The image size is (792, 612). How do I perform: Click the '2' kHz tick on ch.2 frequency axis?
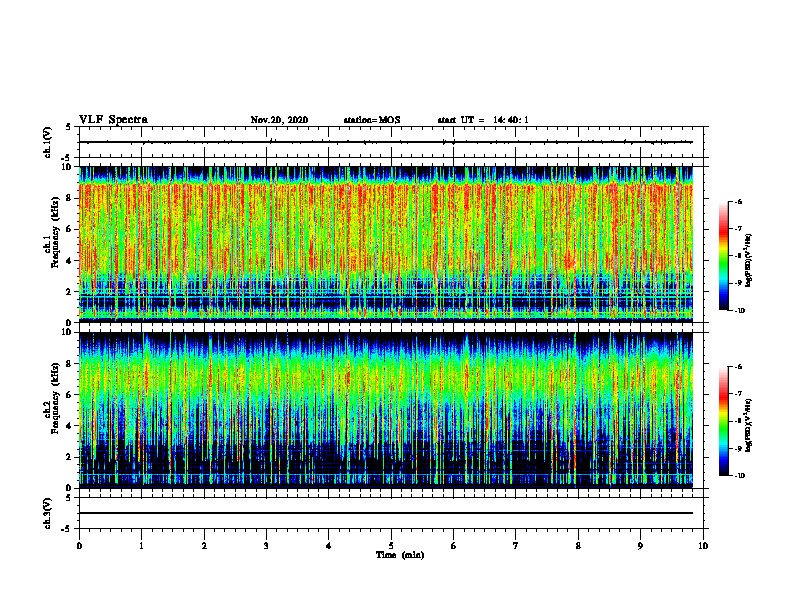(x=70, y=457)
